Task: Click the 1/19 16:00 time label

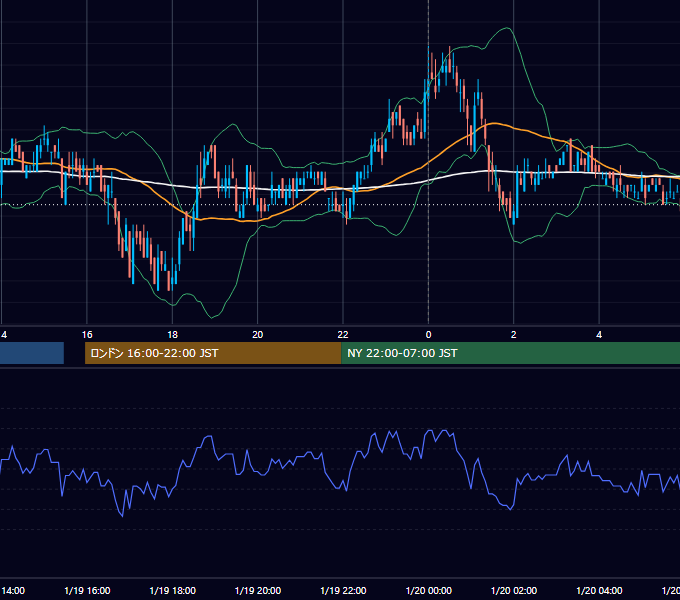Action: [87, 590]
